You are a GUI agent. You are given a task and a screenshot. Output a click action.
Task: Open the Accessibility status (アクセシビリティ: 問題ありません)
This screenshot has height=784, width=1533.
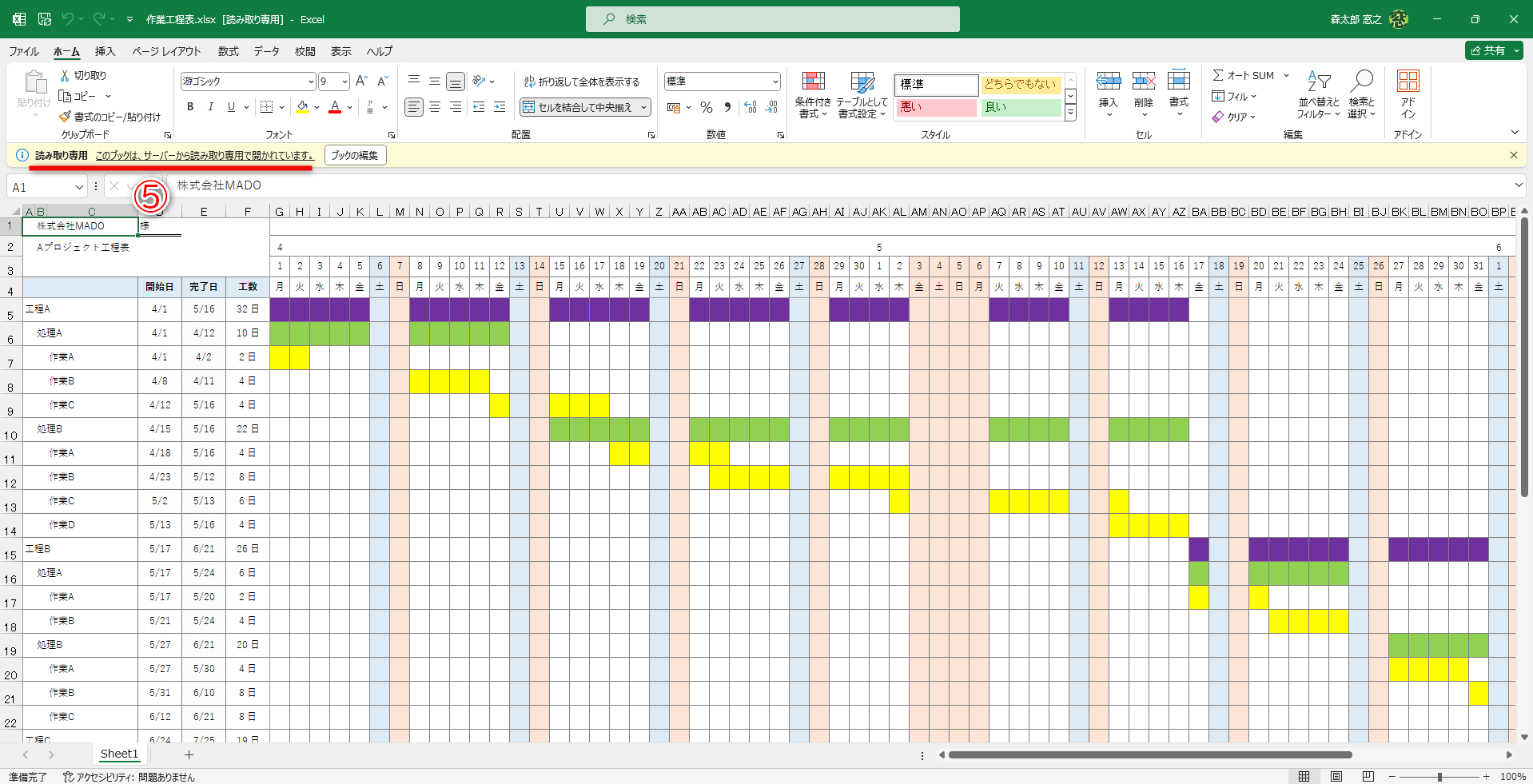[129, 777]
